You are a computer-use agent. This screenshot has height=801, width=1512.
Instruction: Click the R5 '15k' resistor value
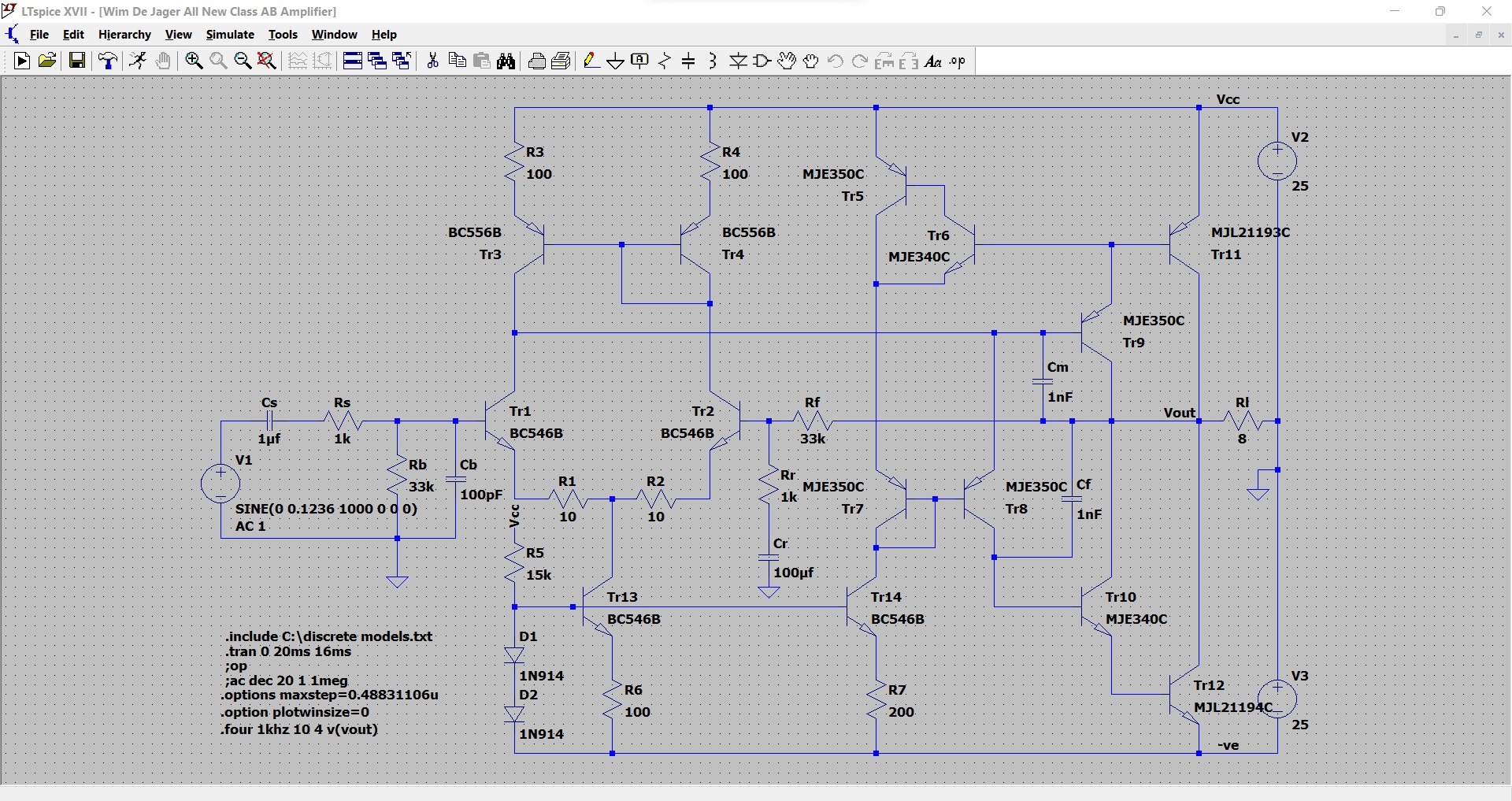pyautogui.click(x=539, y=575)
